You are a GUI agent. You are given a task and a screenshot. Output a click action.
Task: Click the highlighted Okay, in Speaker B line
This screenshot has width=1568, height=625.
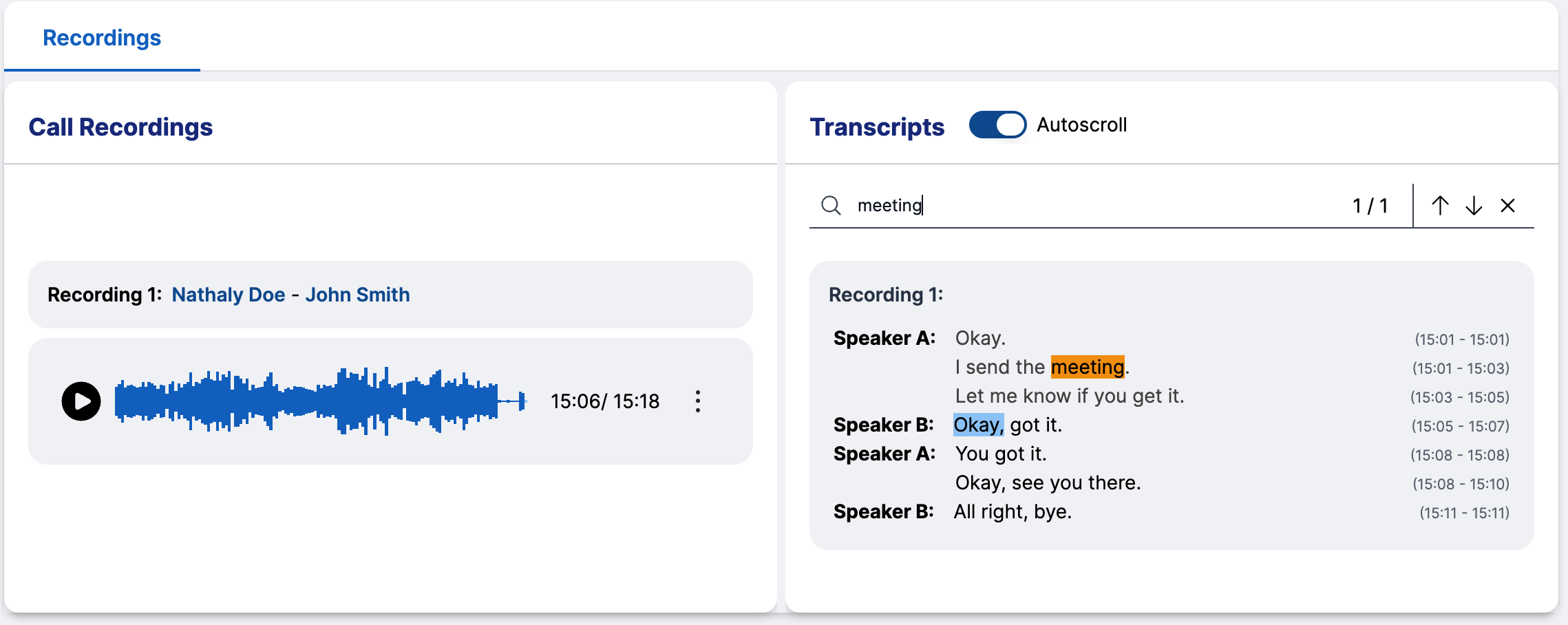click(x=978, y=425)
